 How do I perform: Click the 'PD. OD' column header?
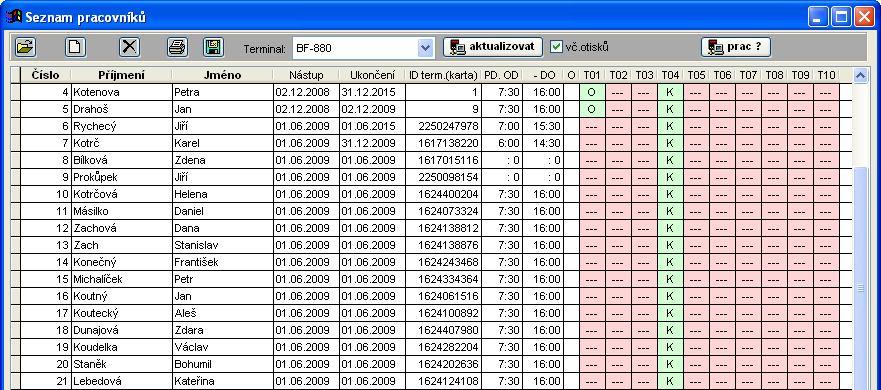coord(502,75)
